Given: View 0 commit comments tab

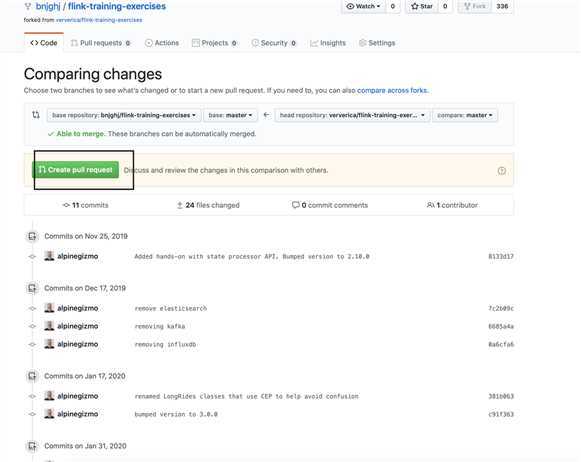Looking at the screenshot, I should tap(330, 205).
